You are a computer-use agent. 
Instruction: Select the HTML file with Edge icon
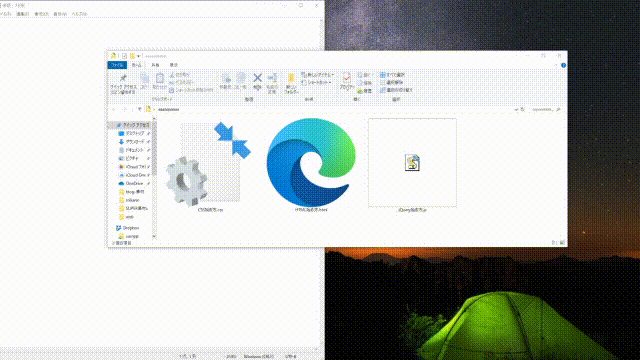click(311, 165)
